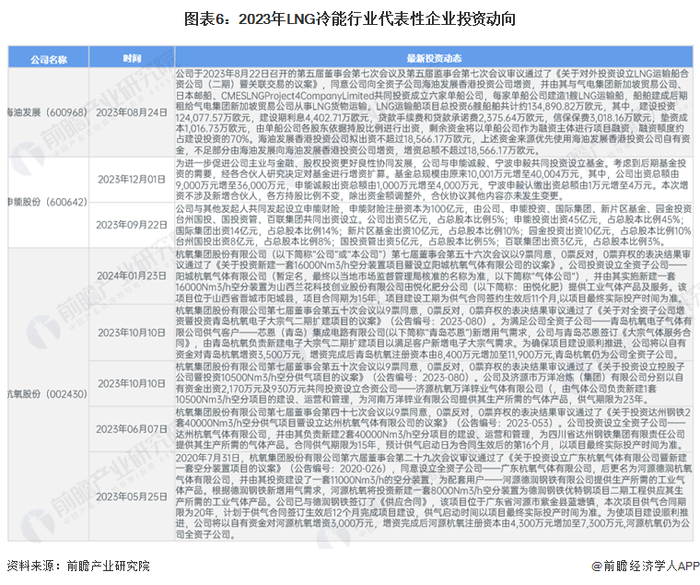Click company cell '杭氧股份（002430）'

(x=48, y=394)
